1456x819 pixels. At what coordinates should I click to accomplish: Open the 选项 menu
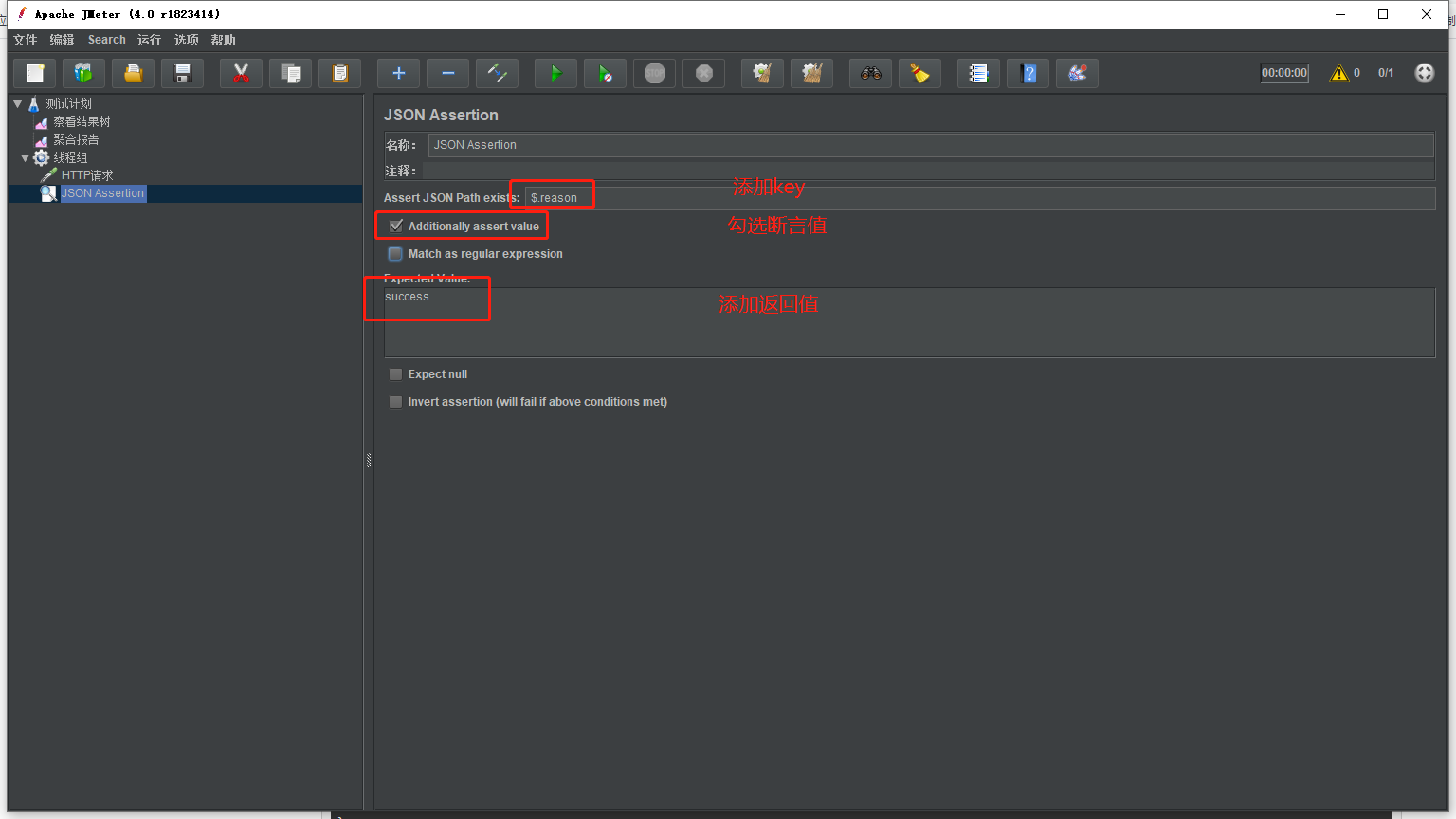tap(186, 40)
